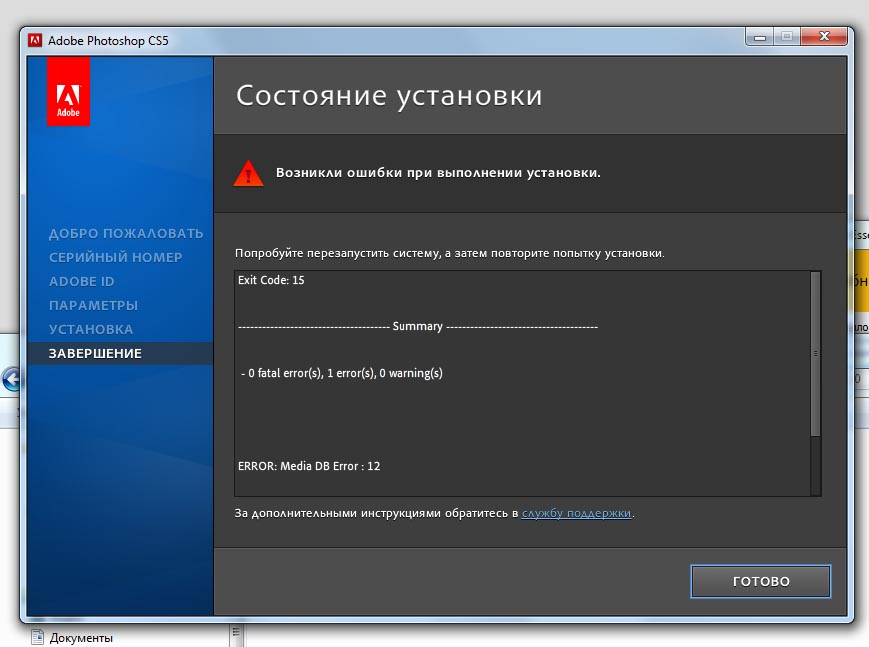Select the ADOBE ID step

point(81,282)
